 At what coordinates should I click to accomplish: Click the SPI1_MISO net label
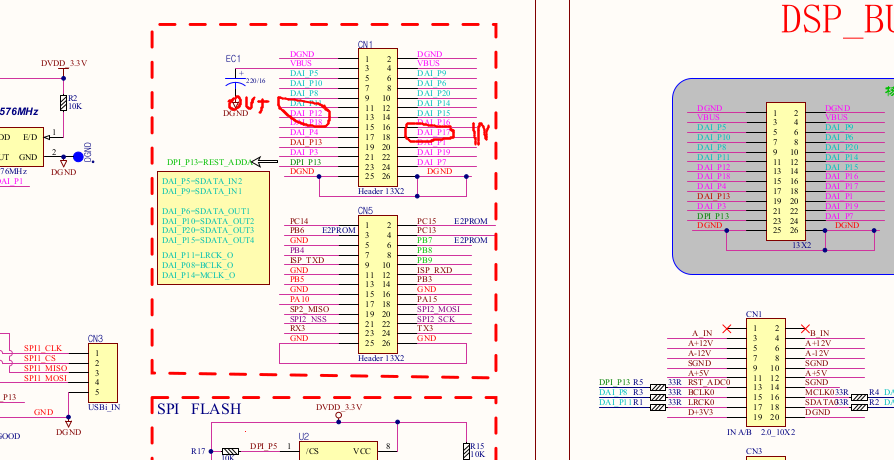(x=45, y=368)
